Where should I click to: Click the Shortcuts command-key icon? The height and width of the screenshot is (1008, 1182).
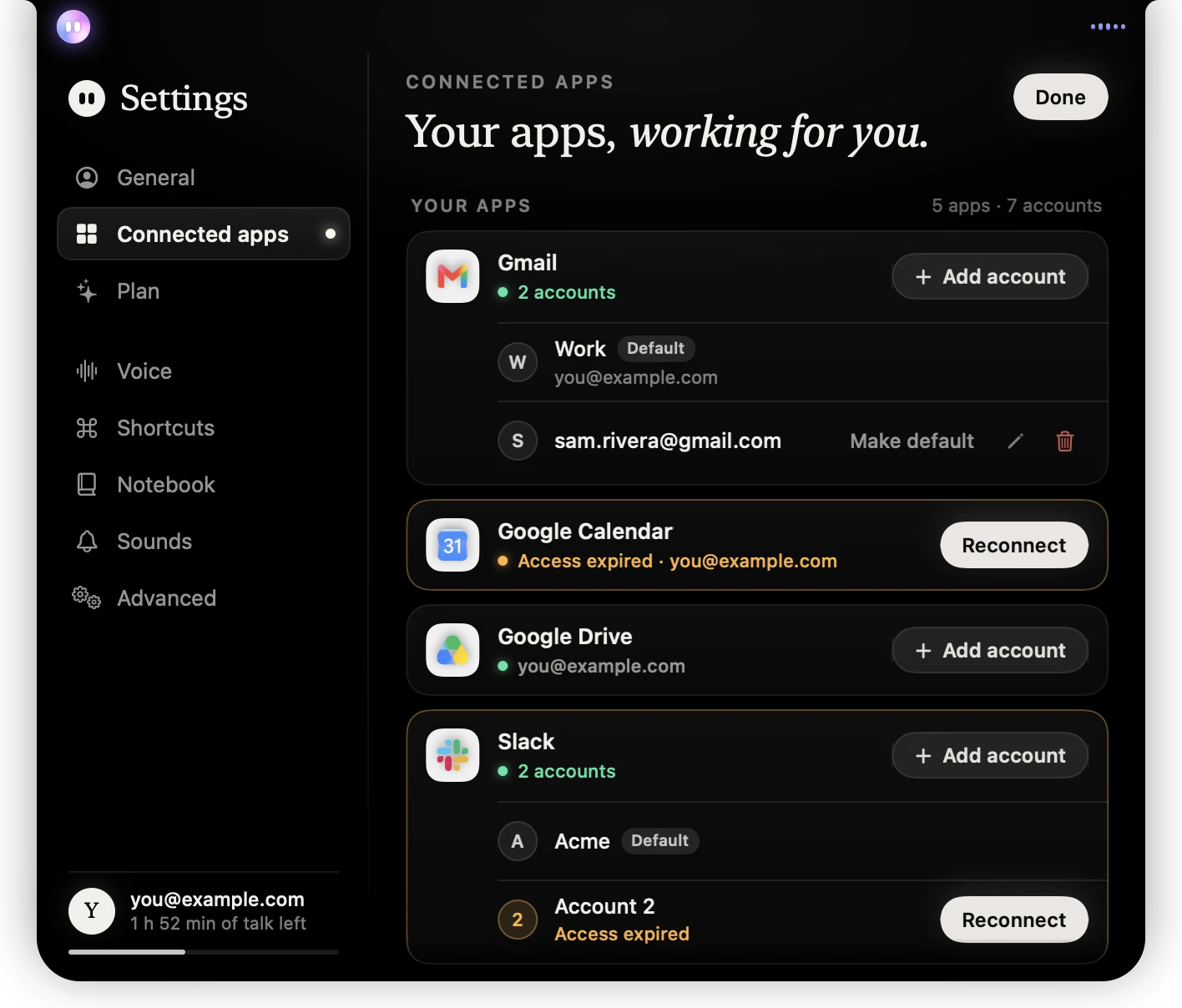(x=87, y=428)
